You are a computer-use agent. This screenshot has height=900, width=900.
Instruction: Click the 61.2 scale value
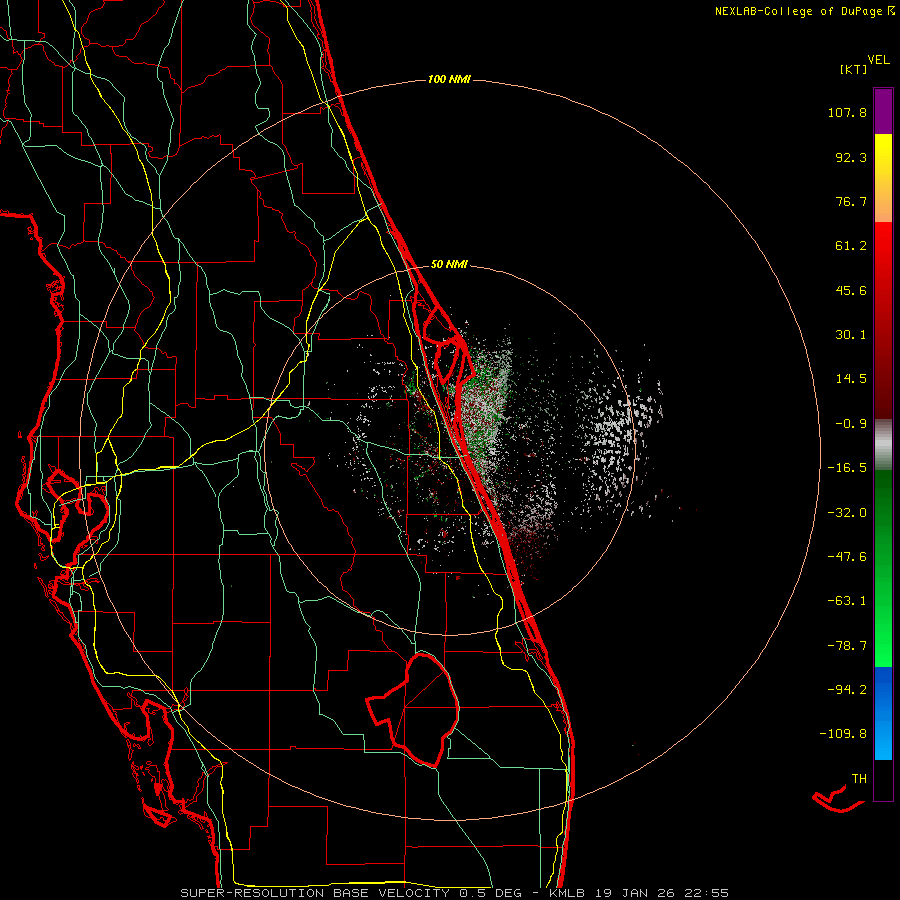(x=851, y=246)
